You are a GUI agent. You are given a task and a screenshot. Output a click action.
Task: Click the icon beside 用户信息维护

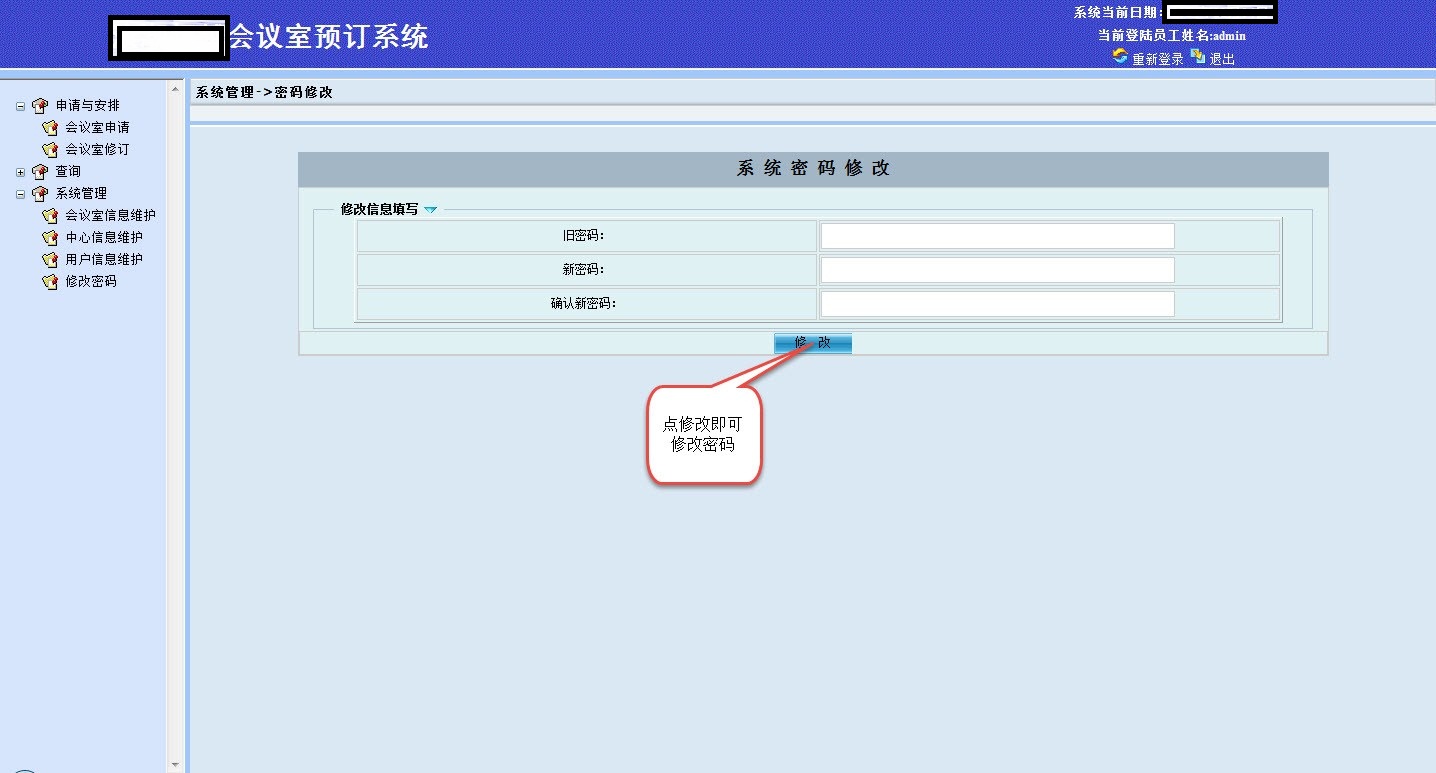click(x=50, y=259)
